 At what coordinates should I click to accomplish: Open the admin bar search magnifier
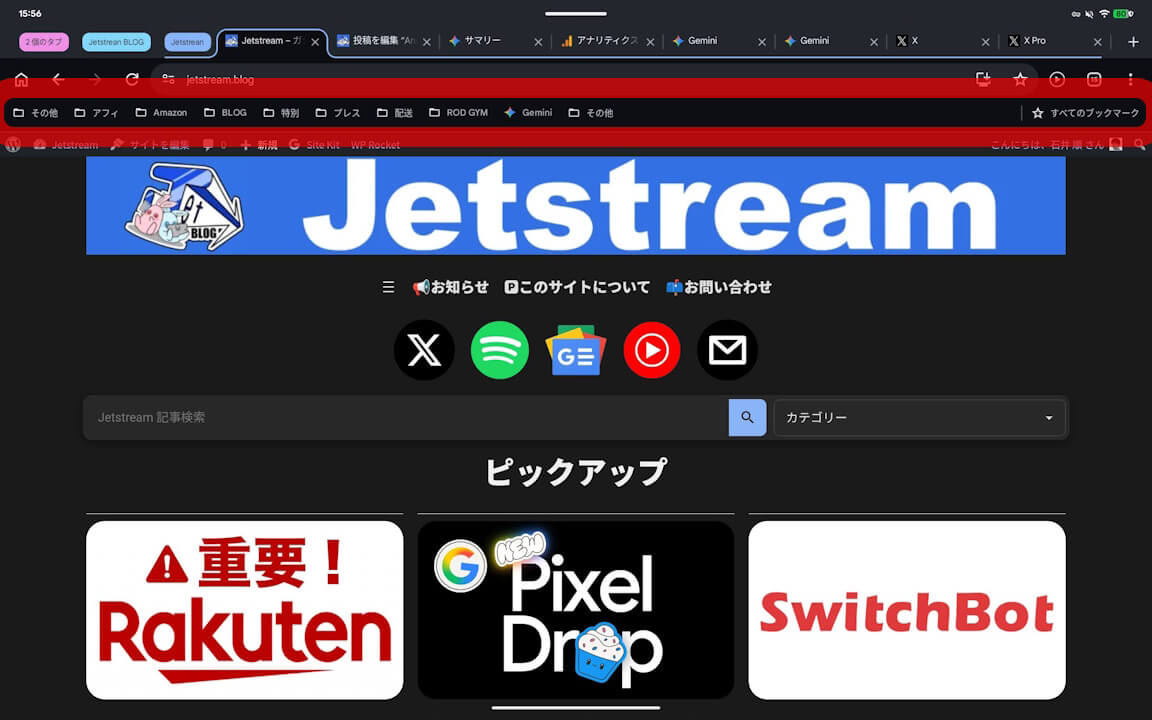(x=1140, y=144)
